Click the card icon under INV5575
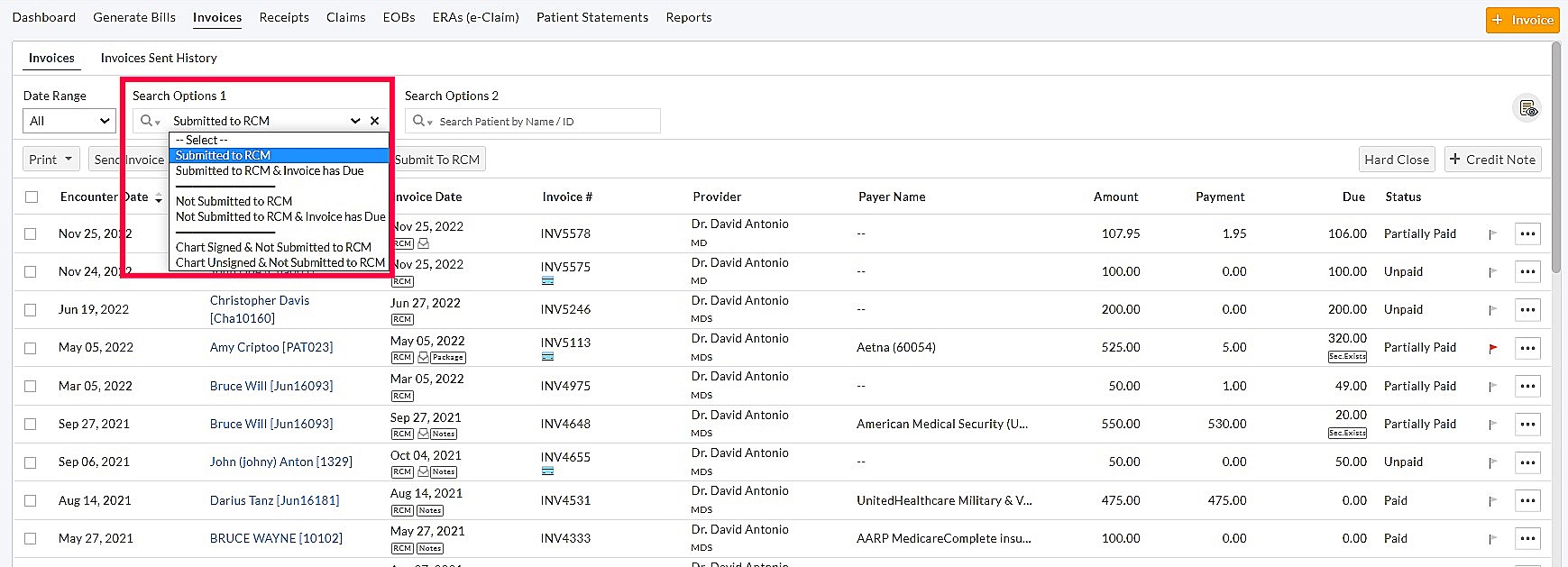The width and height of the screenshot is (1568, 567). click(547, 281)
